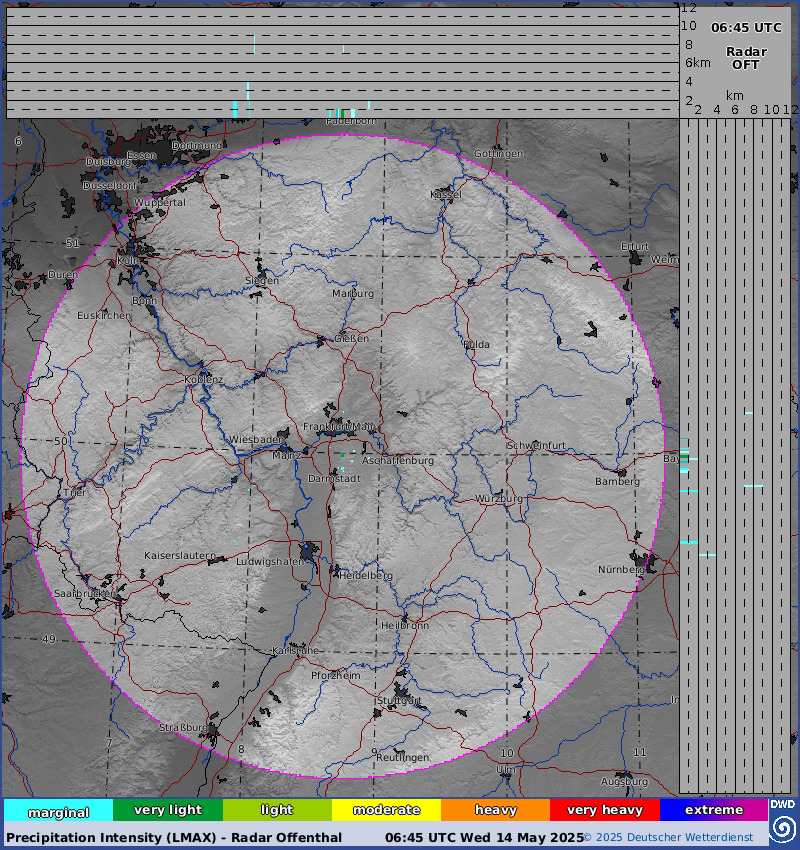The width and height of the screenshot is (800, 850).
Task: Click the orange 'heavy' legend swatch
Action: coord(495,810)
